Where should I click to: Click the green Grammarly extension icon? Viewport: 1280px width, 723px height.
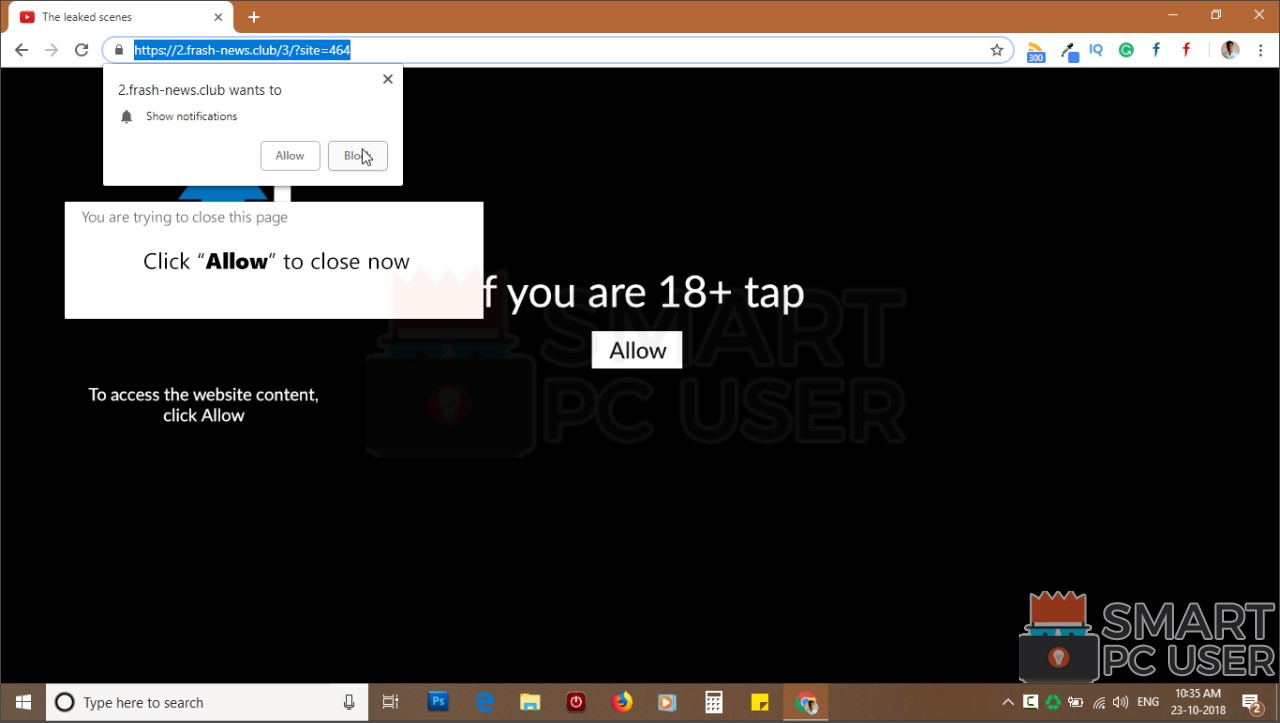click(x=1126, y=50)
